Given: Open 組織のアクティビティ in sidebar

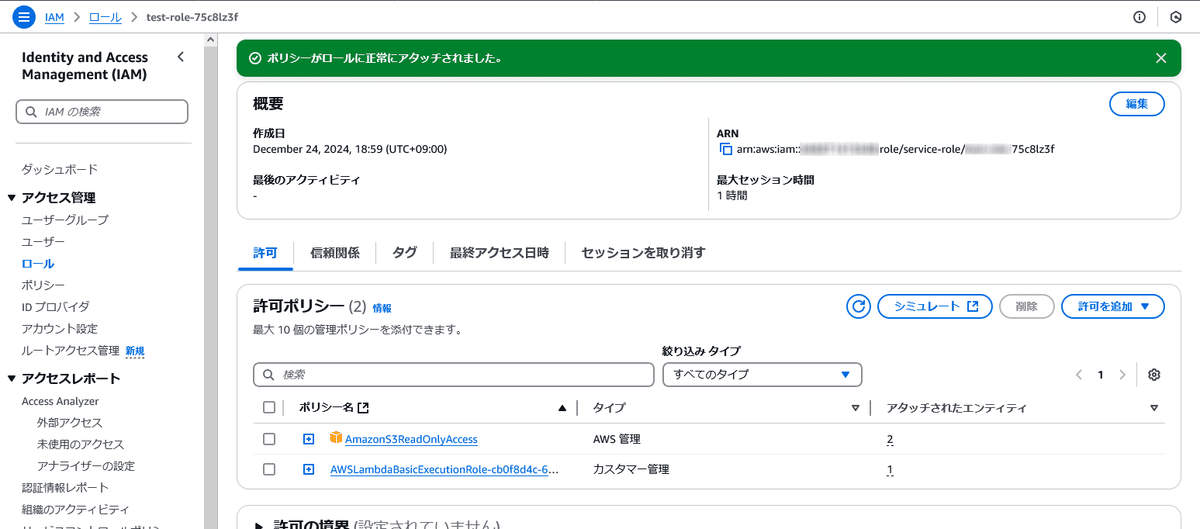Looking at the screenshot, I should point(76,510).
